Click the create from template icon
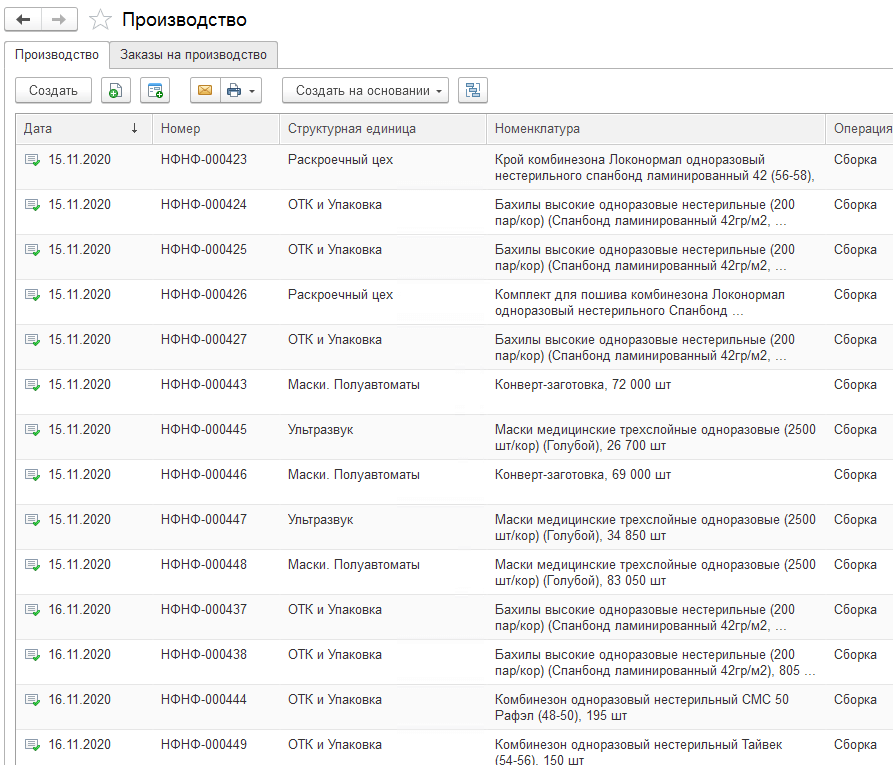The width and height of the screenshot is (893, 765). tap(155, 91)
